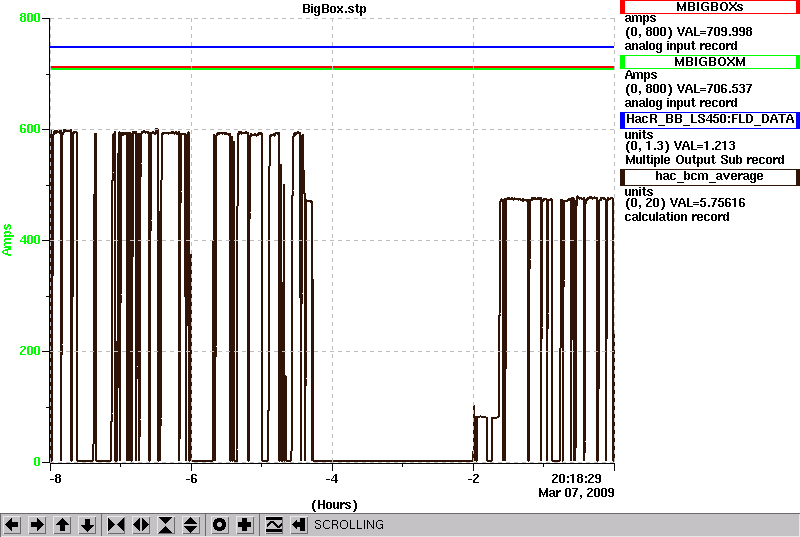The image size is (800, 537).
Task: Click the BigBox.stp plot title
Action: click(x=334, y=9)
